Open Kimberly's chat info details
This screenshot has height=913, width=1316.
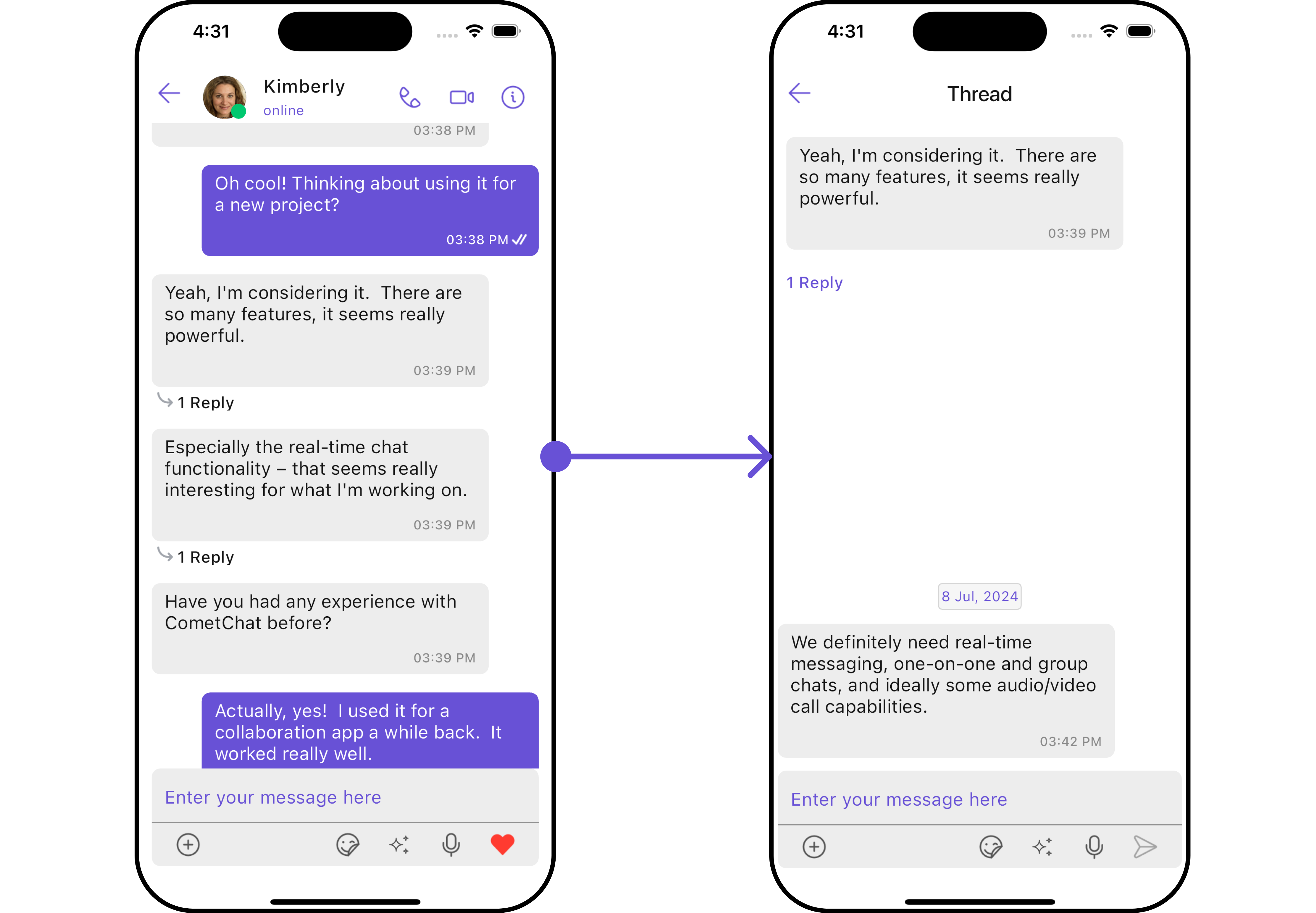513,97
